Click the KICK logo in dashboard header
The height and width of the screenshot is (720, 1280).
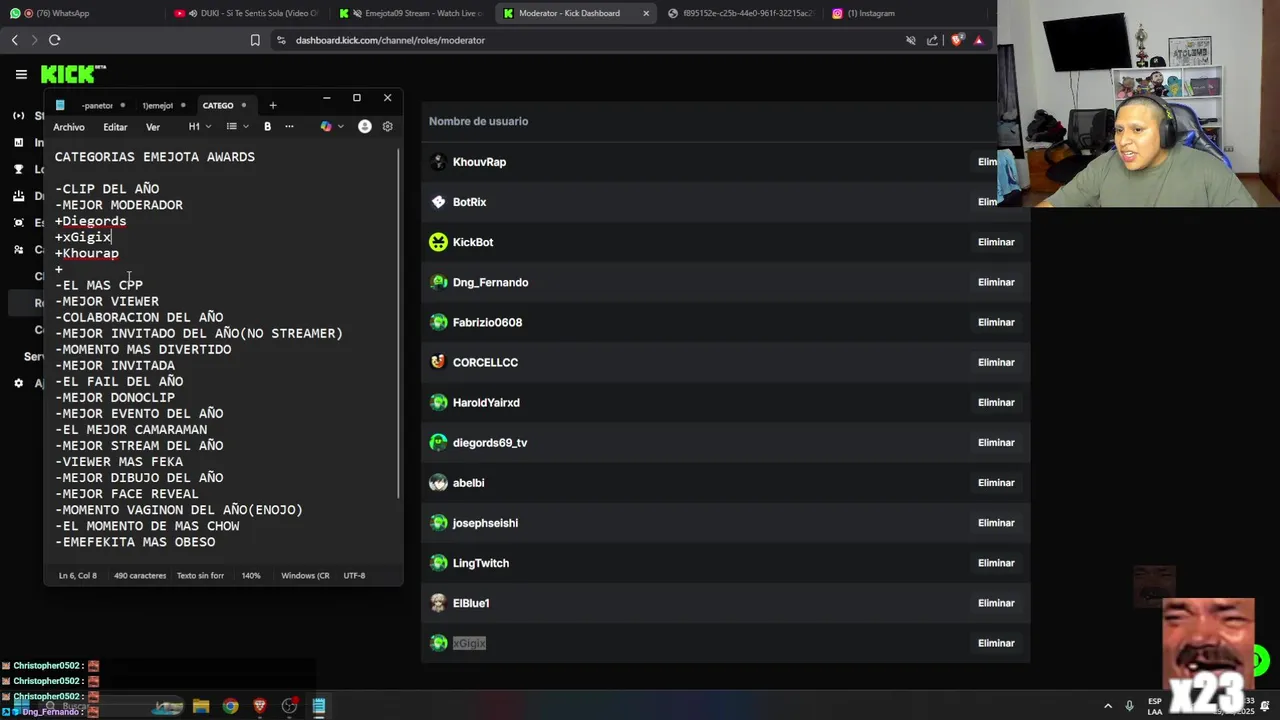(x=72, y=74)
